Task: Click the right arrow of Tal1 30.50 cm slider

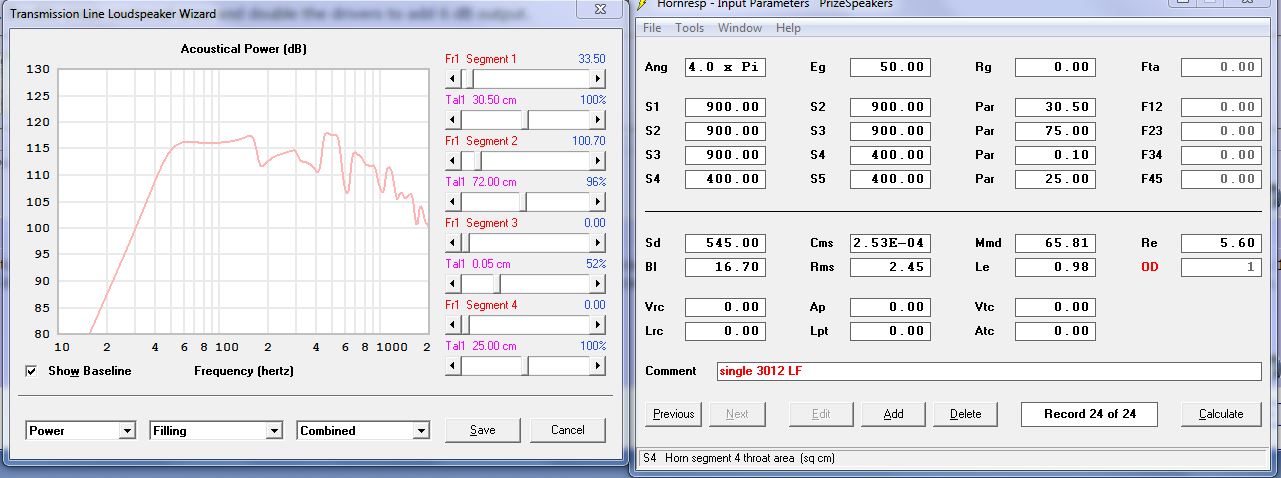Action: pos(598,119)
